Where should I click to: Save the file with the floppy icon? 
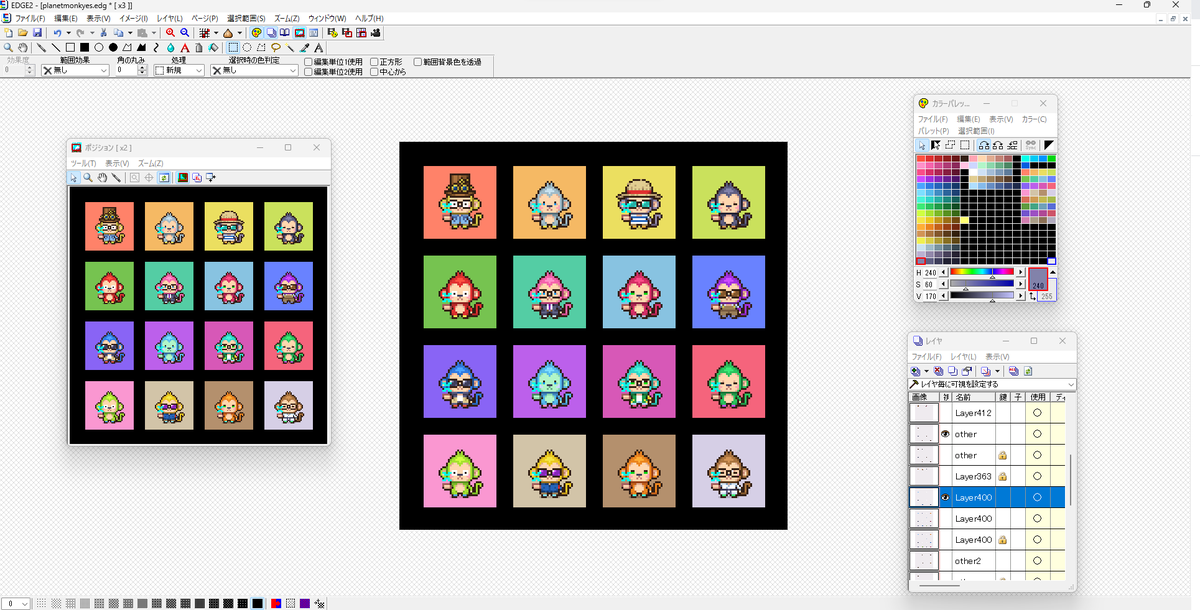click(37, 33)
